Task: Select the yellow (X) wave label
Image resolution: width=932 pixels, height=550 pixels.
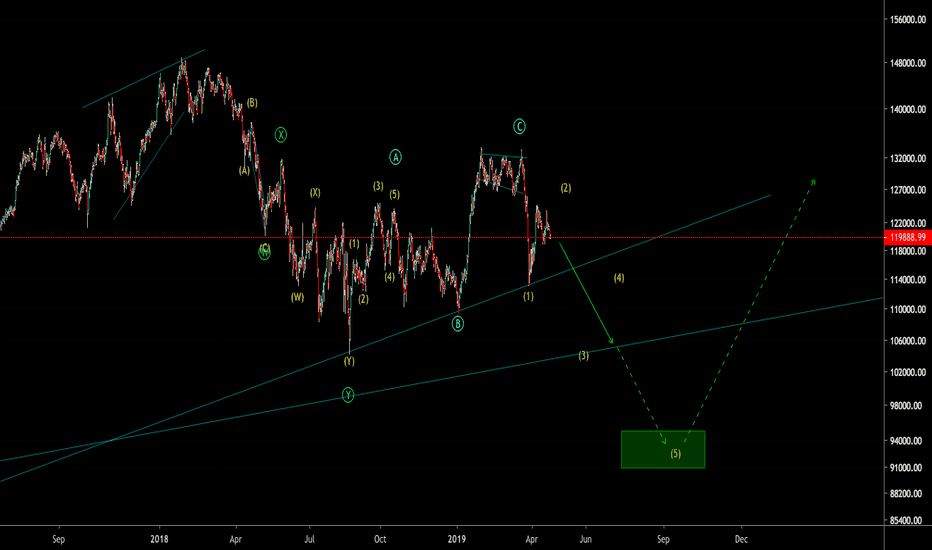Action: [315, 193]
